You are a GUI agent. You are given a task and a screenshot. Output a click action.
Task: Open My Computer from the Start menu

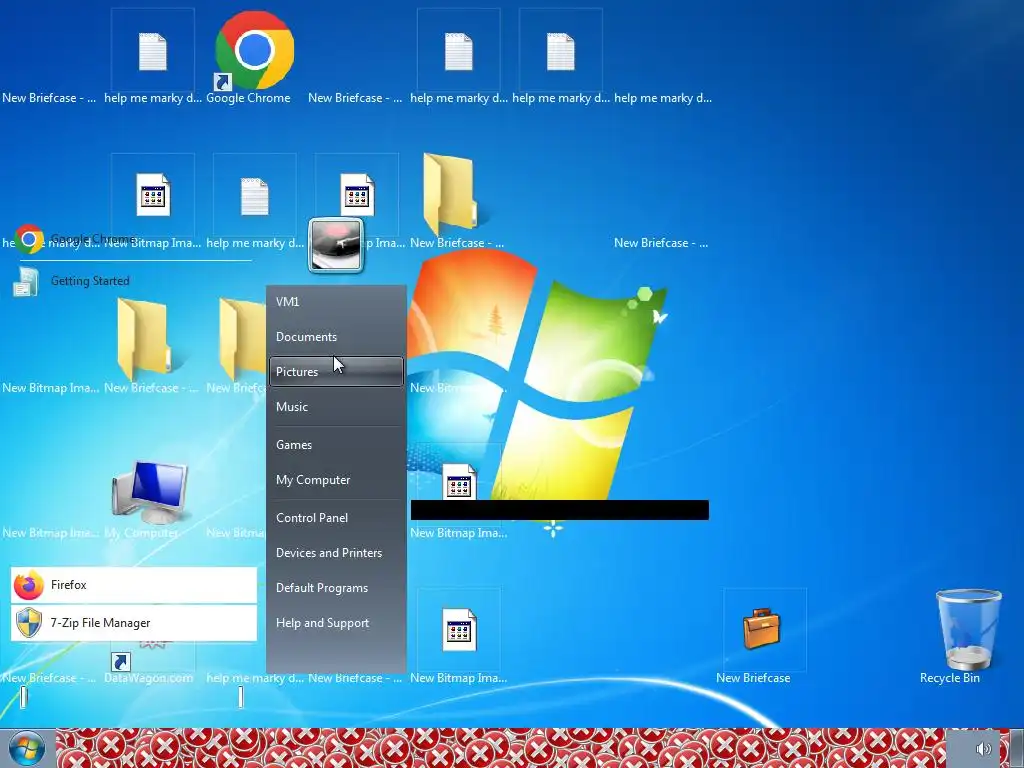336,480
